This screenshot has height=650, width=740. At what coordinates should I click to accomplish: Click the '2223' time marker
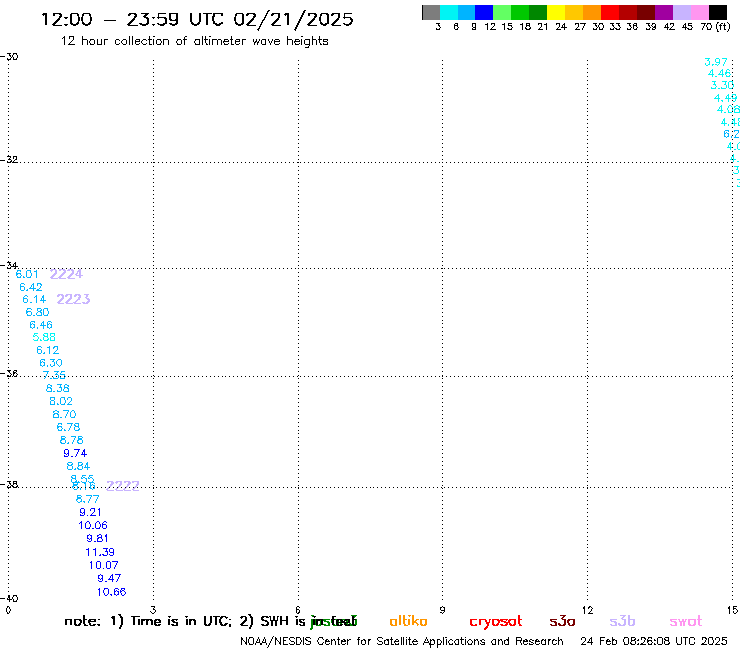pos(73,299)
